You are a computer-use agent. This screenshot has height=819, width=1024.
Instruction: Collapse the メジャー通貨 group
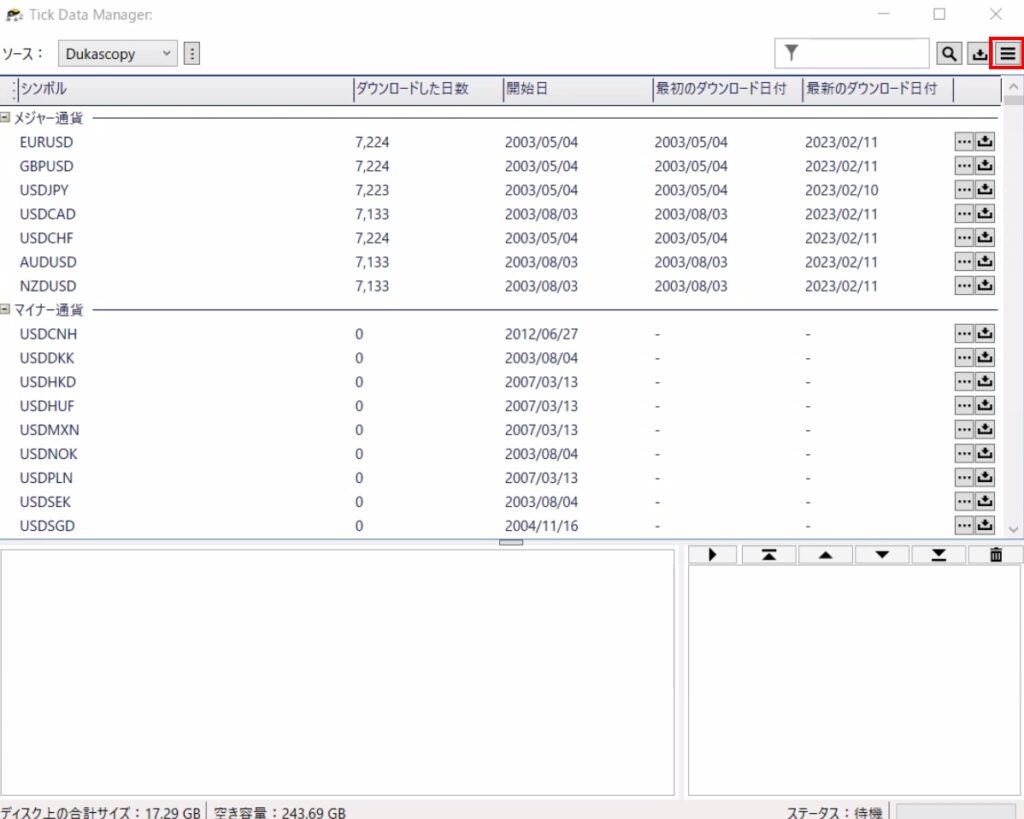5,118
